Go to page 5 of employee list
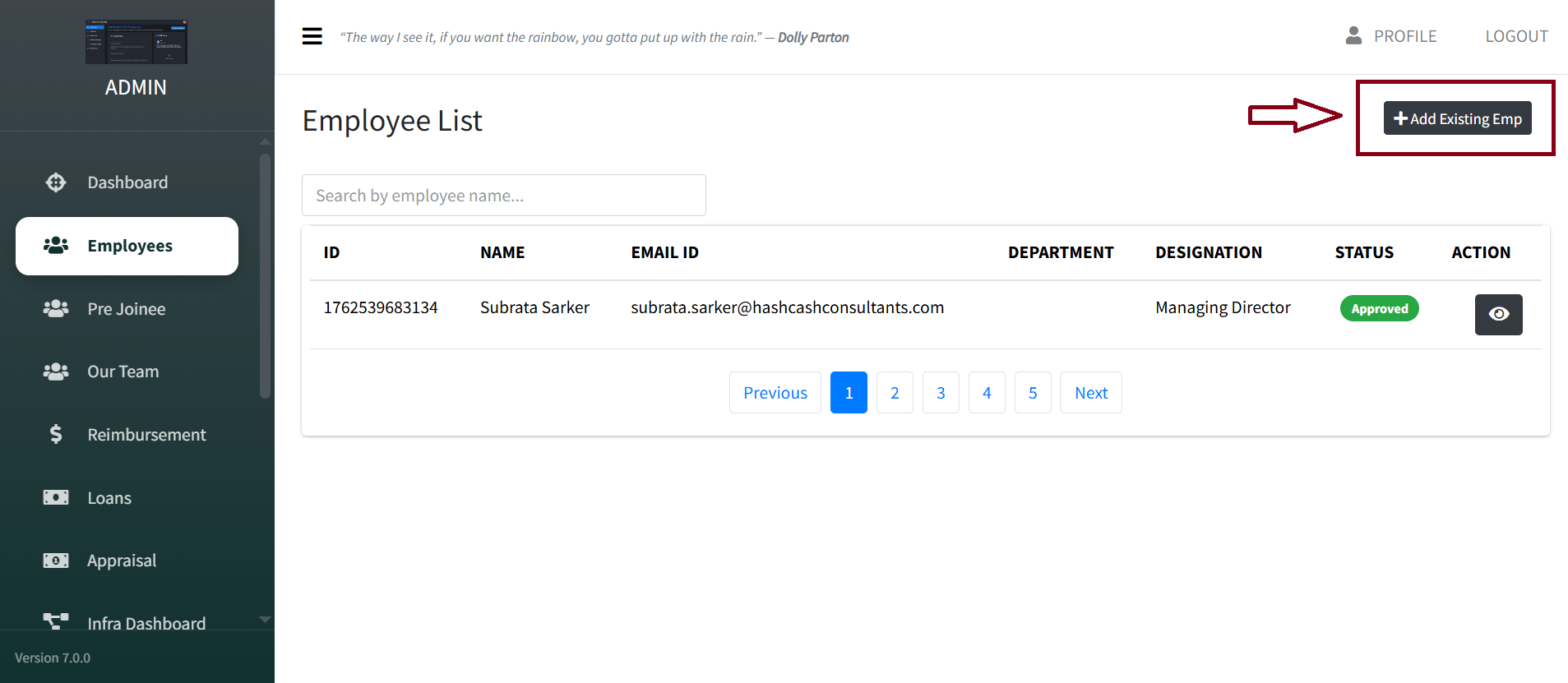Screen dimensions: 1568x683 [x=1033, y=393]
